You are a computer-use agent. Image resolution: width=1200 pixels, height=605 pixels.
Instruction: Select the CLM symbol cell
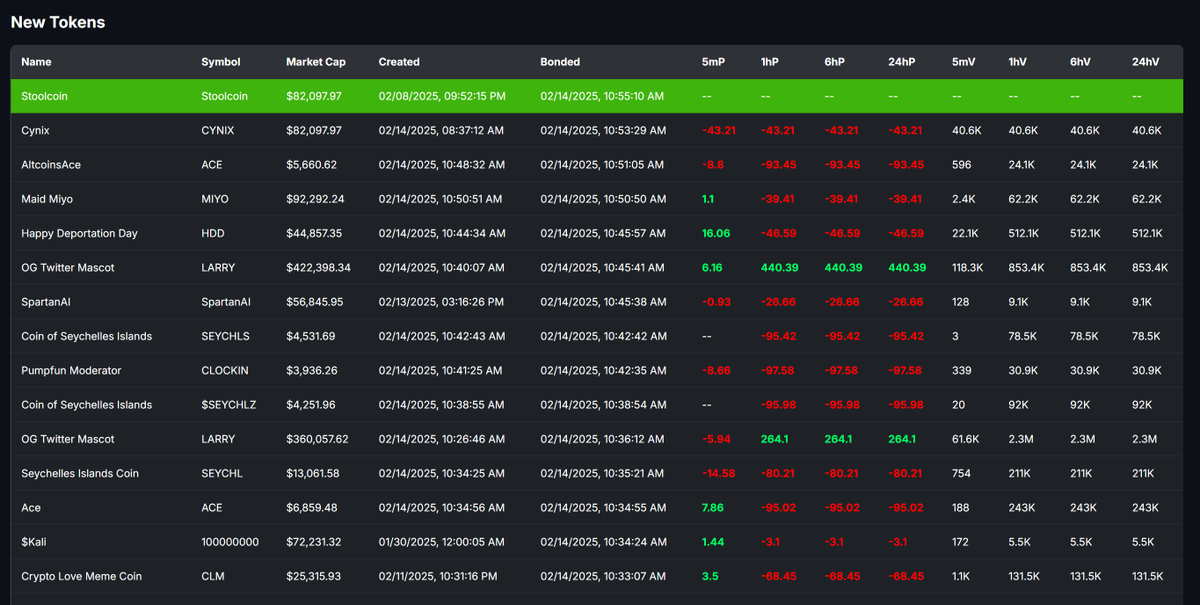pos(212,576)
